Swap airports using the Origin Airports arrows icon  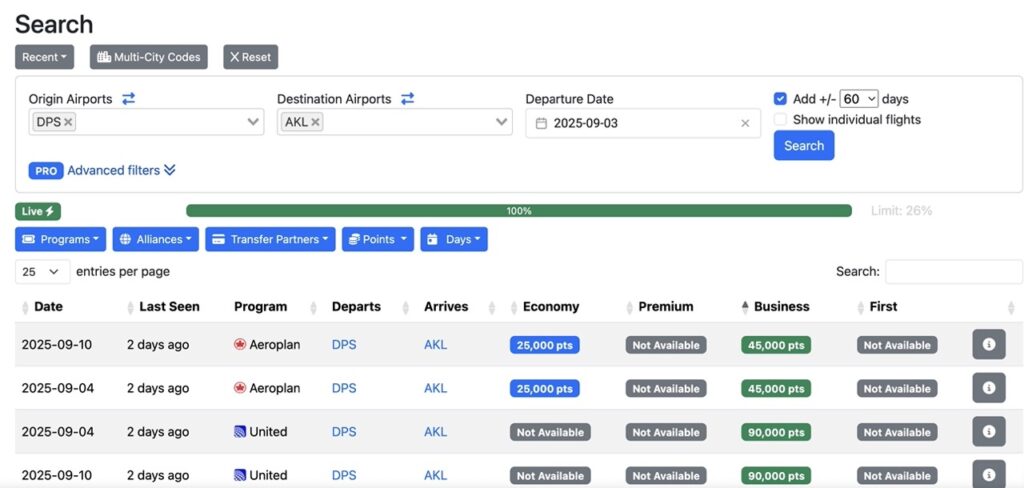[129, 99]
